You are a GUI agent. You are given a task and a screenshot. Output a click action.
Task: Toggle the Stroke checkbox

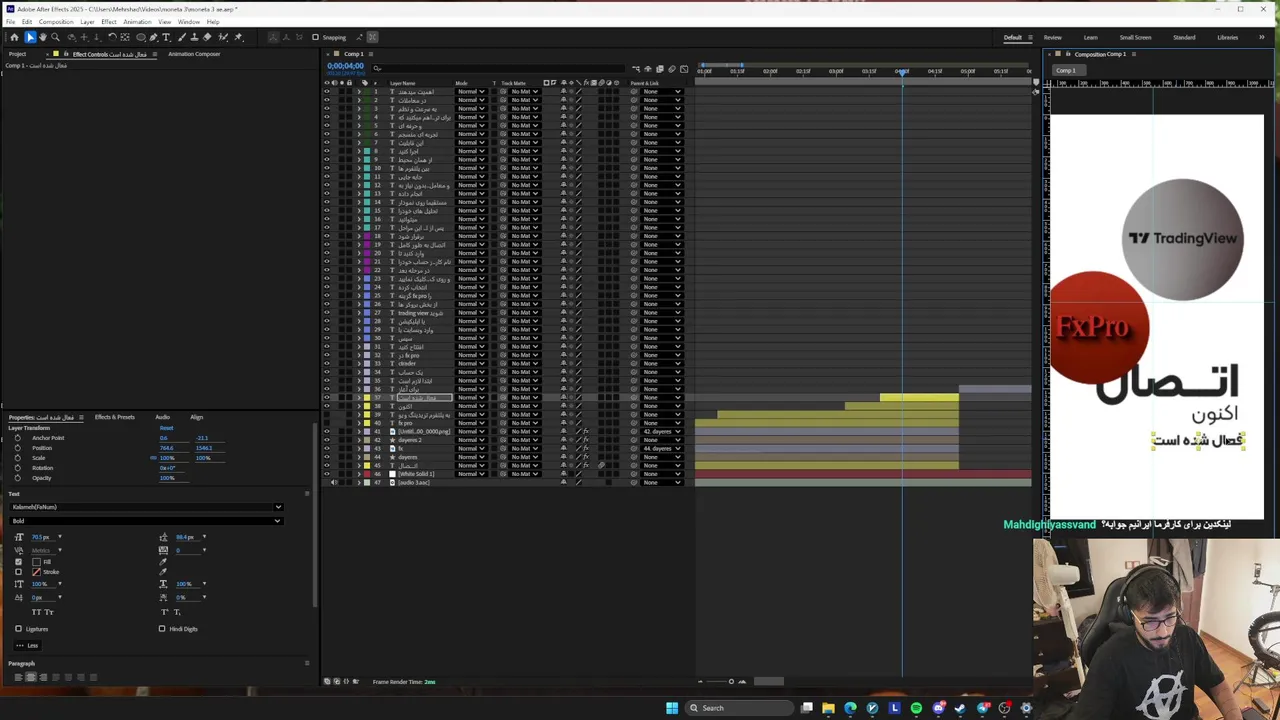pyautogui.click(x=18, y=572)
